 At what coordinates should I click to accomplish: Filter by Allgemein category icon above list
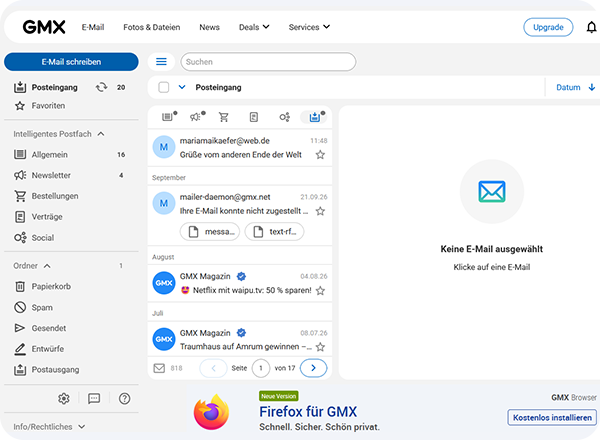pyautogui.click(x=168, y=117)
